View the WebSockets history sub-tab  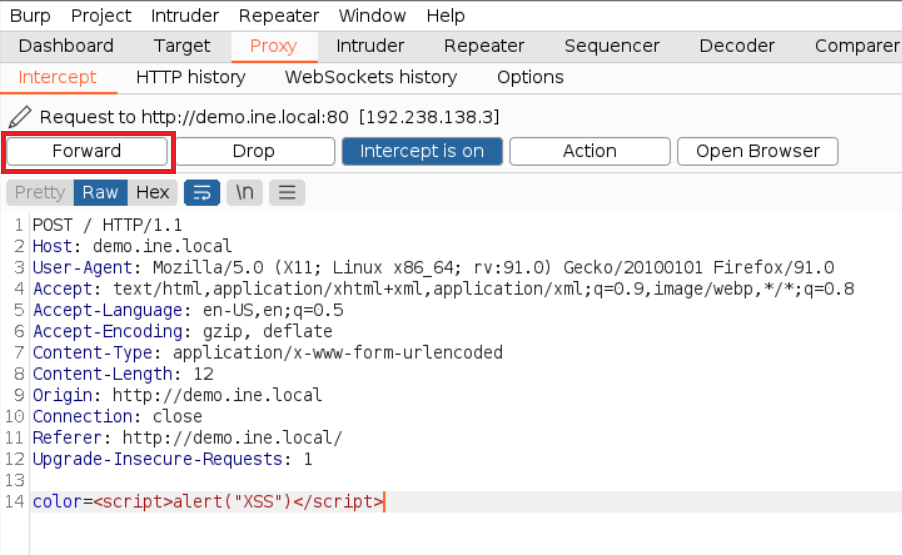[x=371, y=77]
